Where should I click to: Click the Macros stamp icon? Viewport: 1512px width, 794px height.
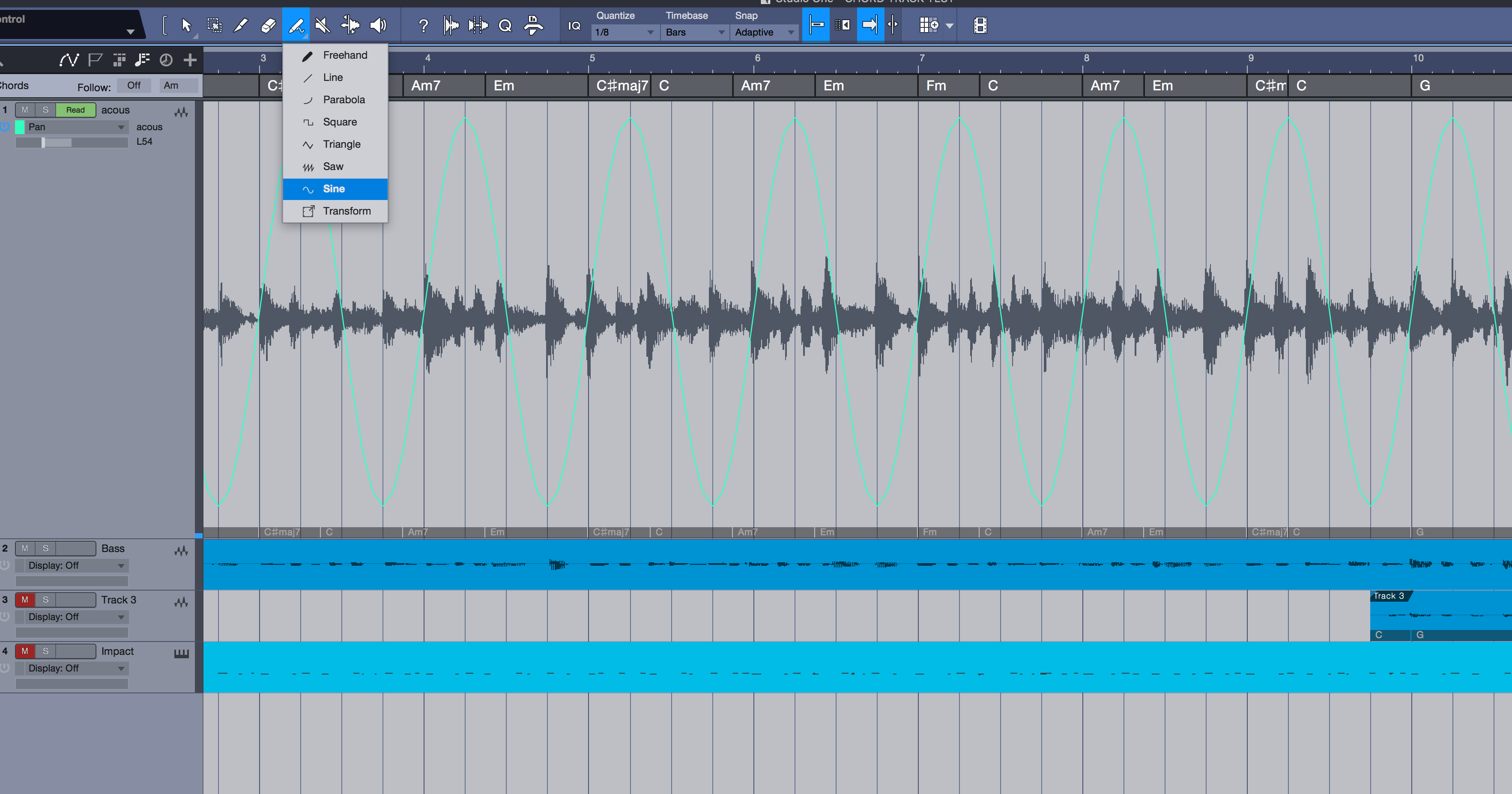[x=533, y=25]
